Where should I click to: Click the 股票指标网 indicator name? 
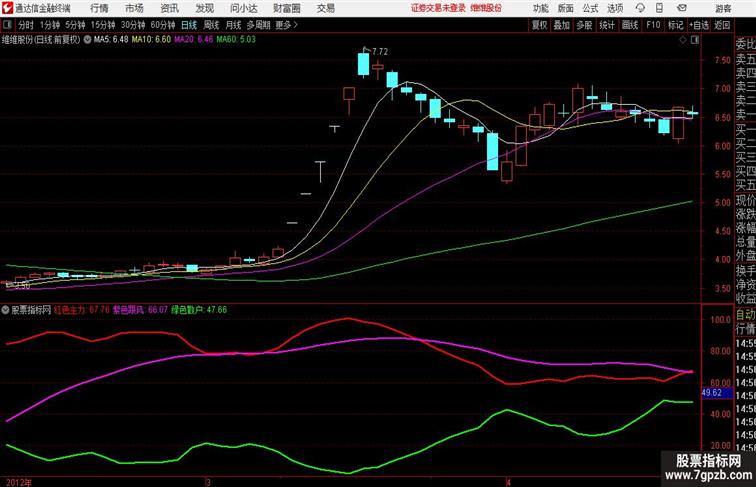(x=31, y=310)
